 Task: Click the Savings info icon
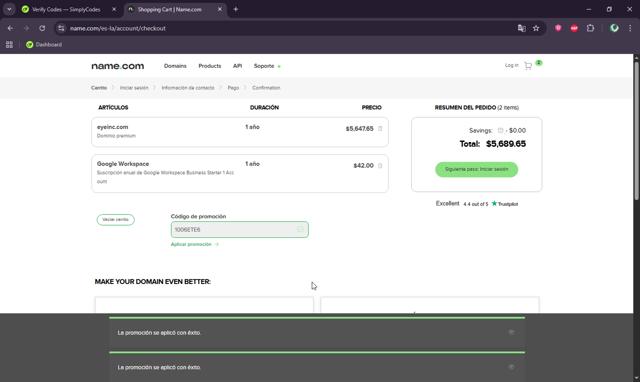[x=500, y=131]
